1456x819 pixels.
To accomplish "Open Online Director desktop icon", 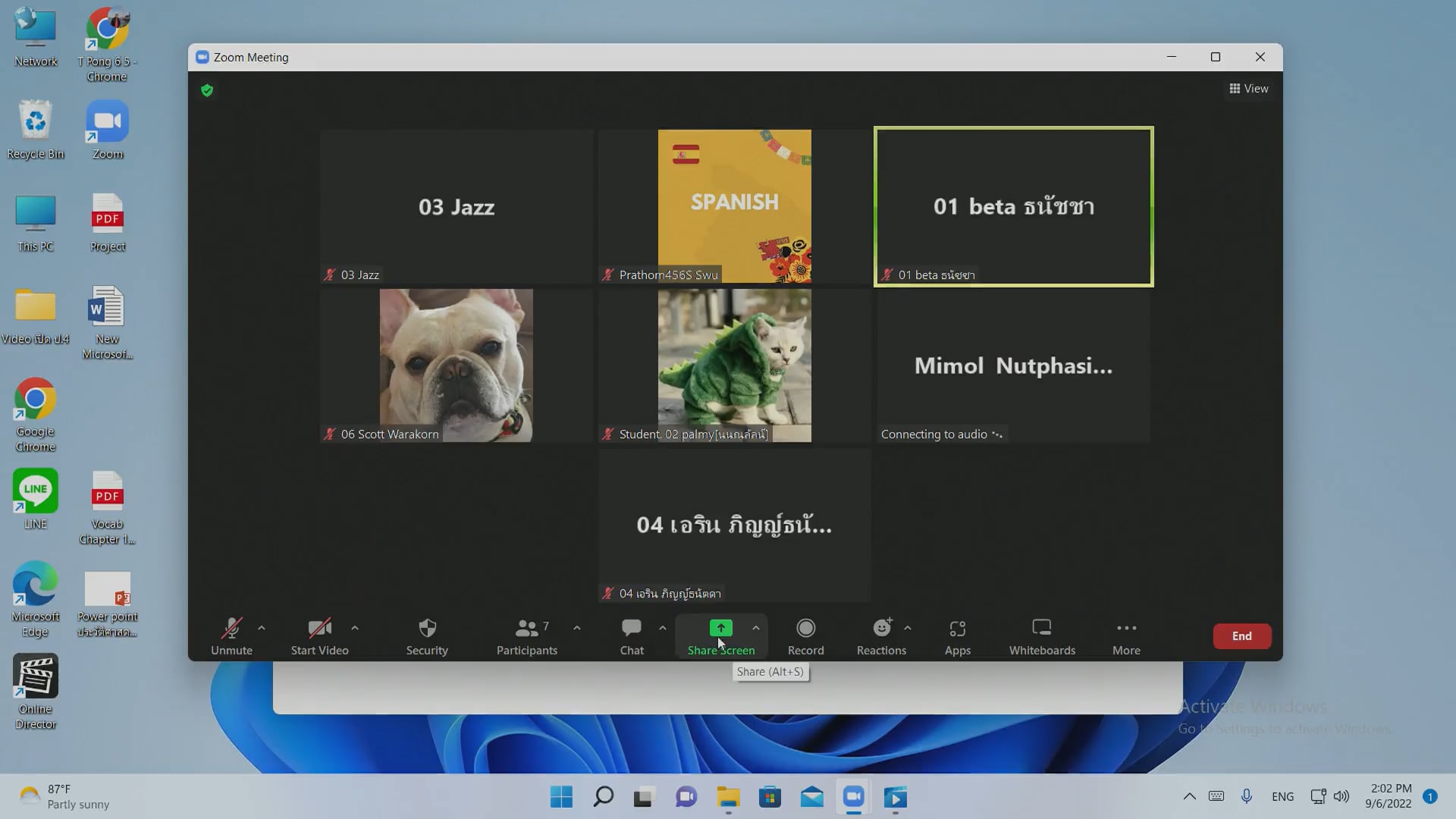I will pos(36,692).
